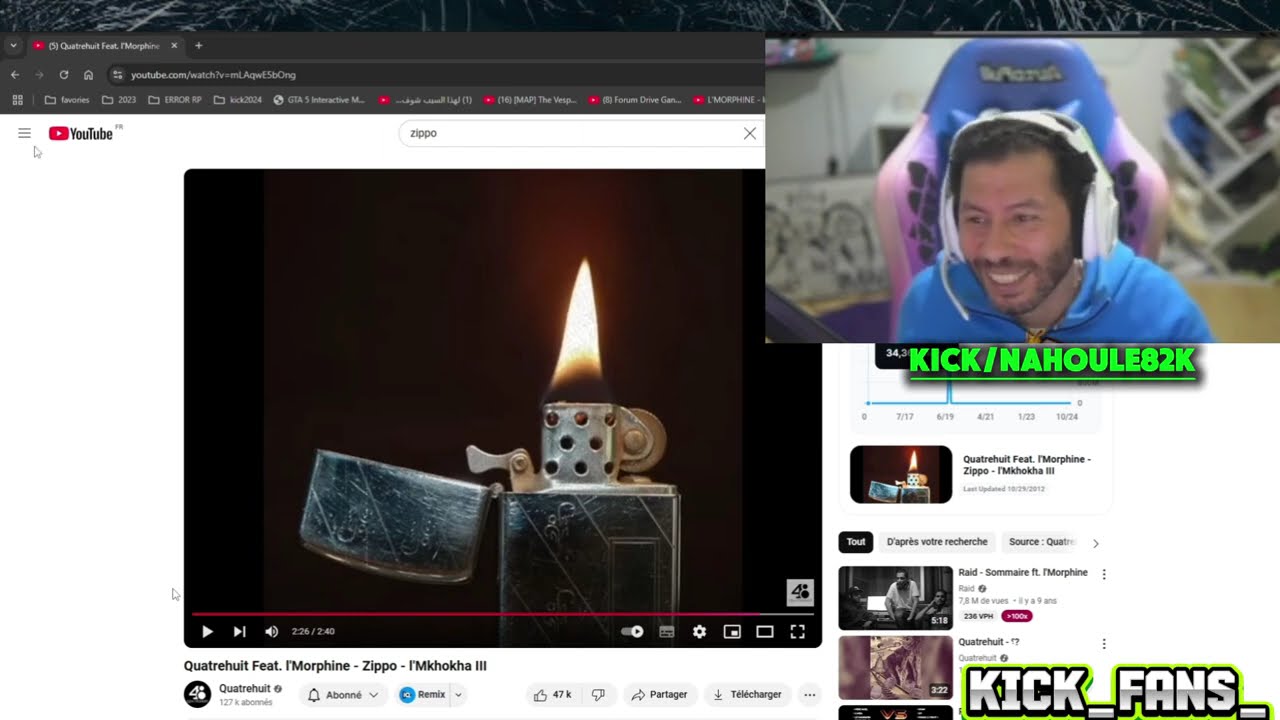The width and height of the screenshot is (1280, 720).
Task: Go forward in the browser
Action: 39,75
